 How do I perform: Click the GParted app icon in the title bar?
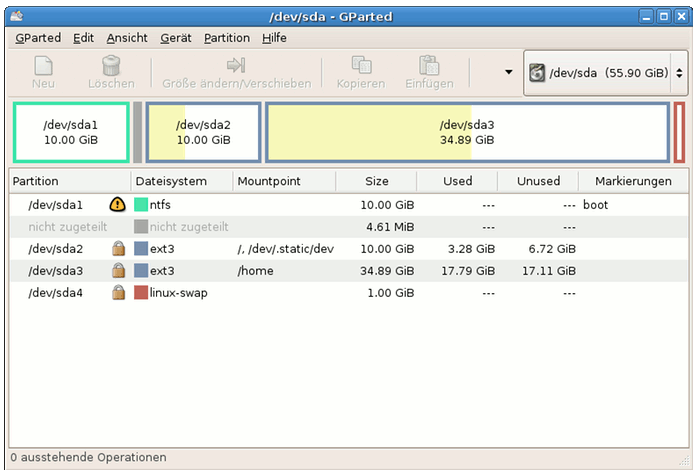pyautogui.click(x=17, y=16)
